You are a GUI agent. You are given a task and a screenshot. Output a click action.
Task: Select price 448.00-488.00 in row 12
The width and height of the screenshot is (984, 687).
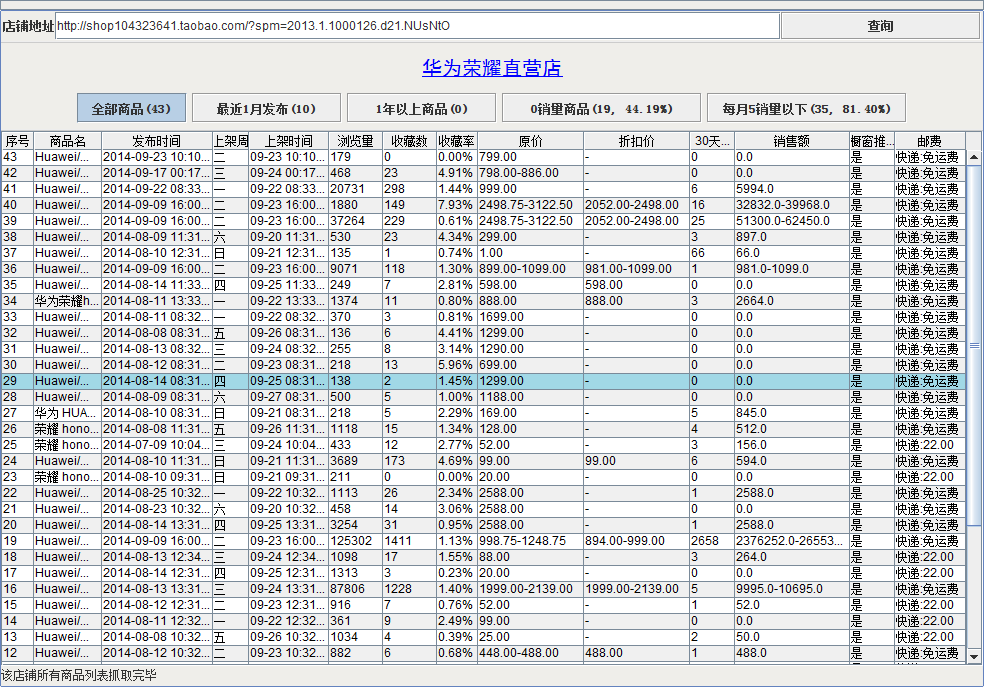pyautogui.click(x=530, y=653)
